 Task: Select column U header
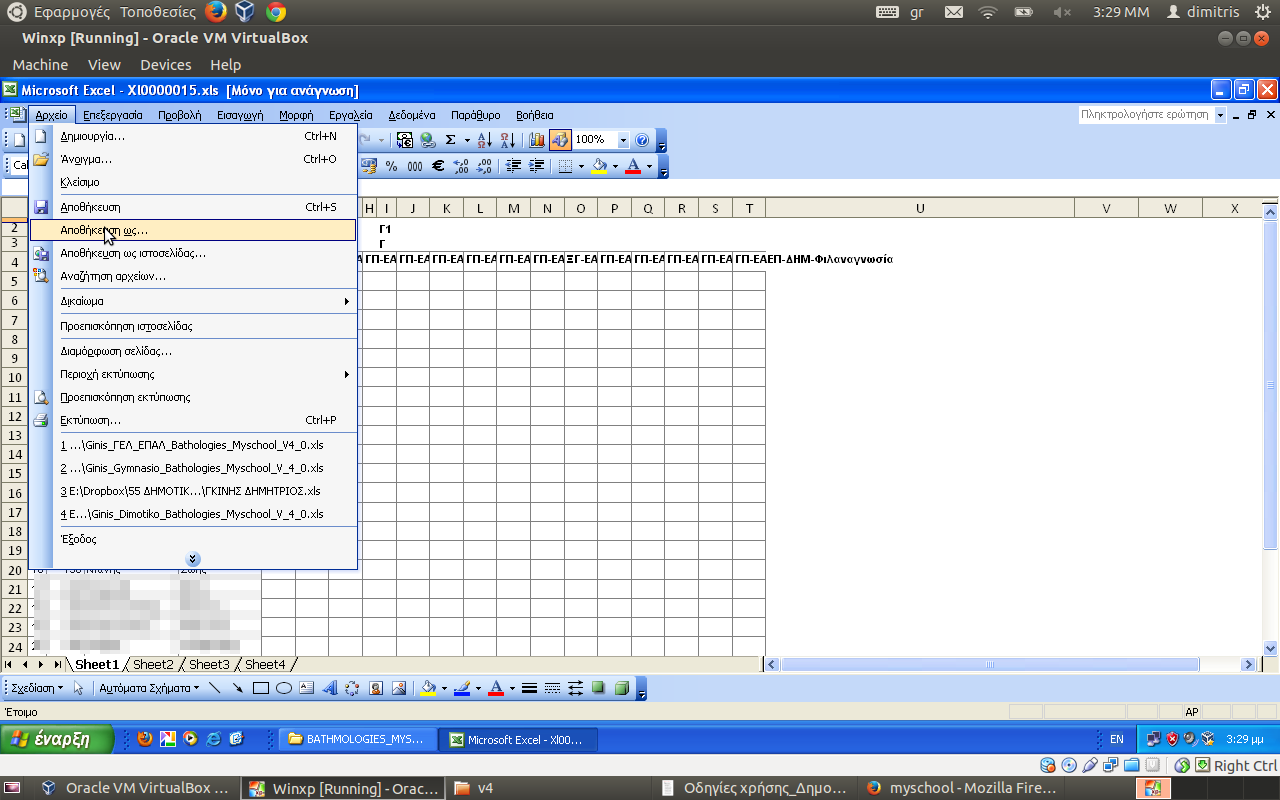tap(920, 208)
